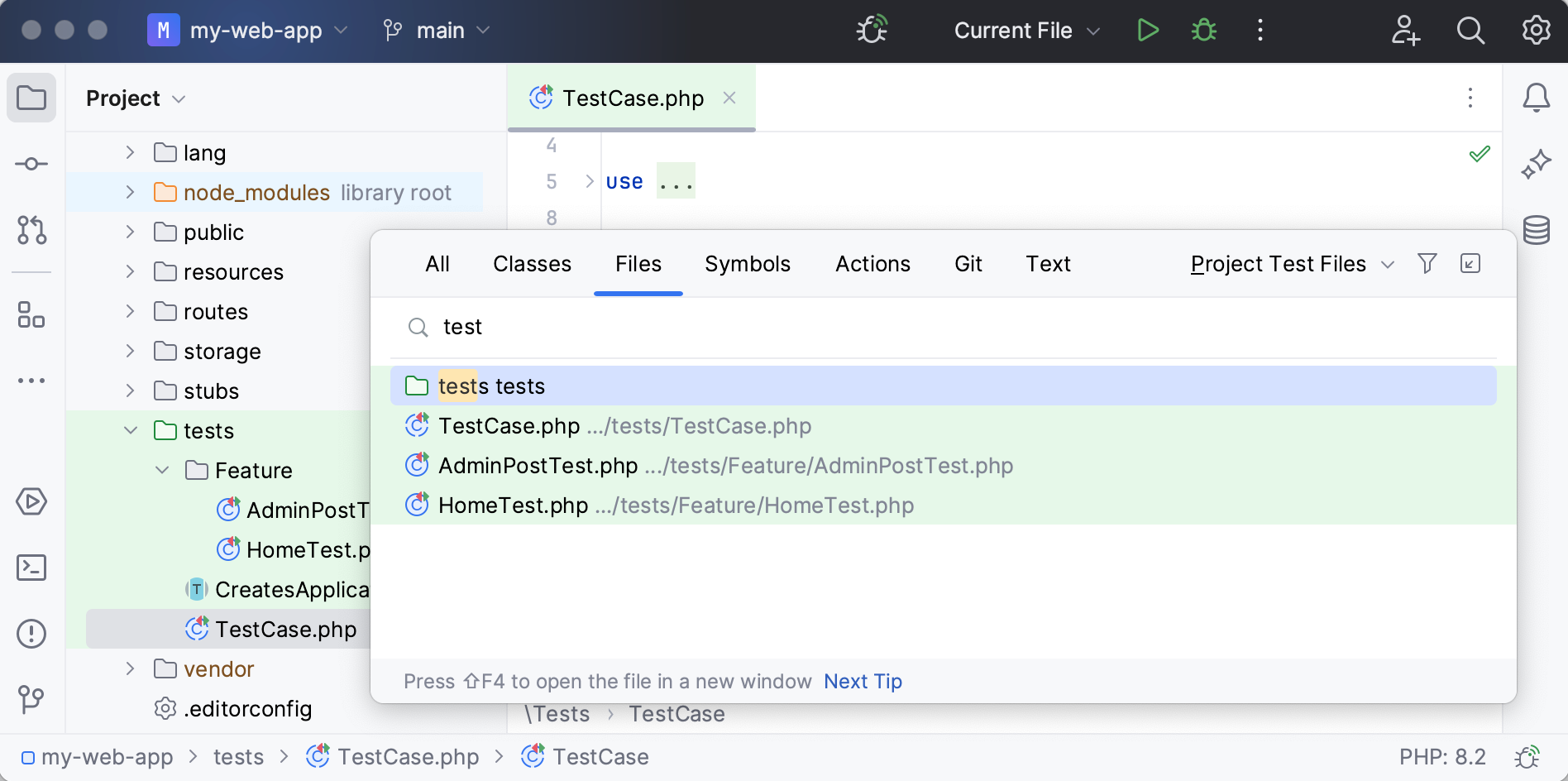The height and width of the screenshot is (781, 1568).
Task: Open the Database tool window
Action: (x=1536, y=230)
